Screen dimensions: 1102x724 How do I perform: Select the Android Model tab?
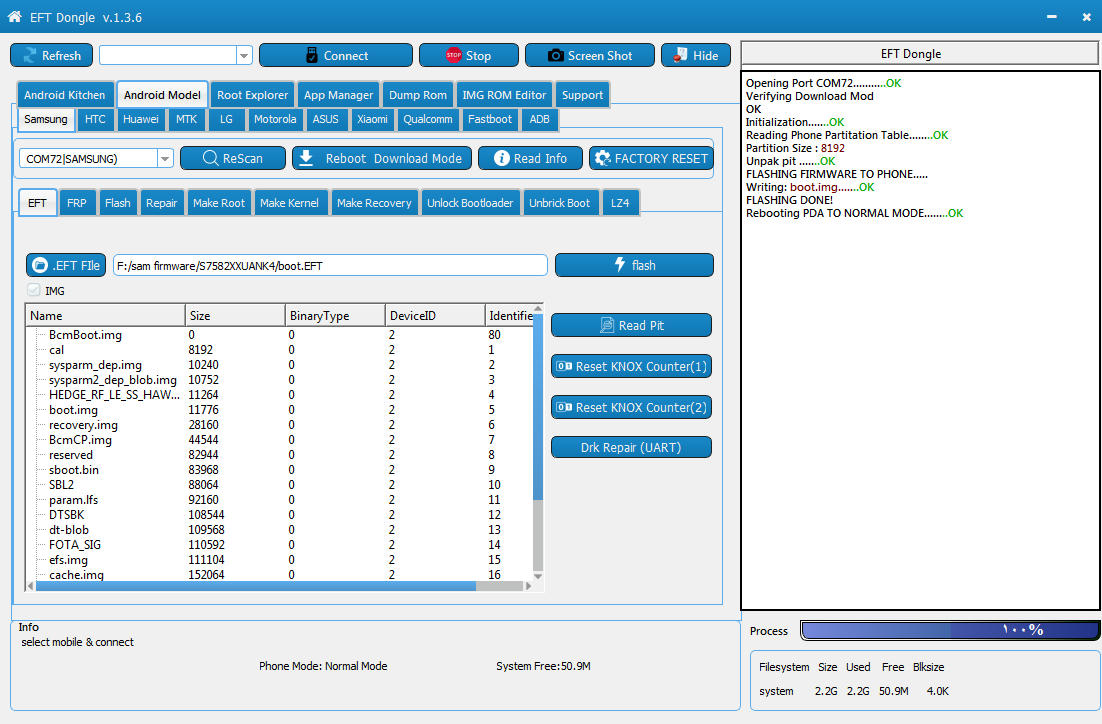coord(162,95)
